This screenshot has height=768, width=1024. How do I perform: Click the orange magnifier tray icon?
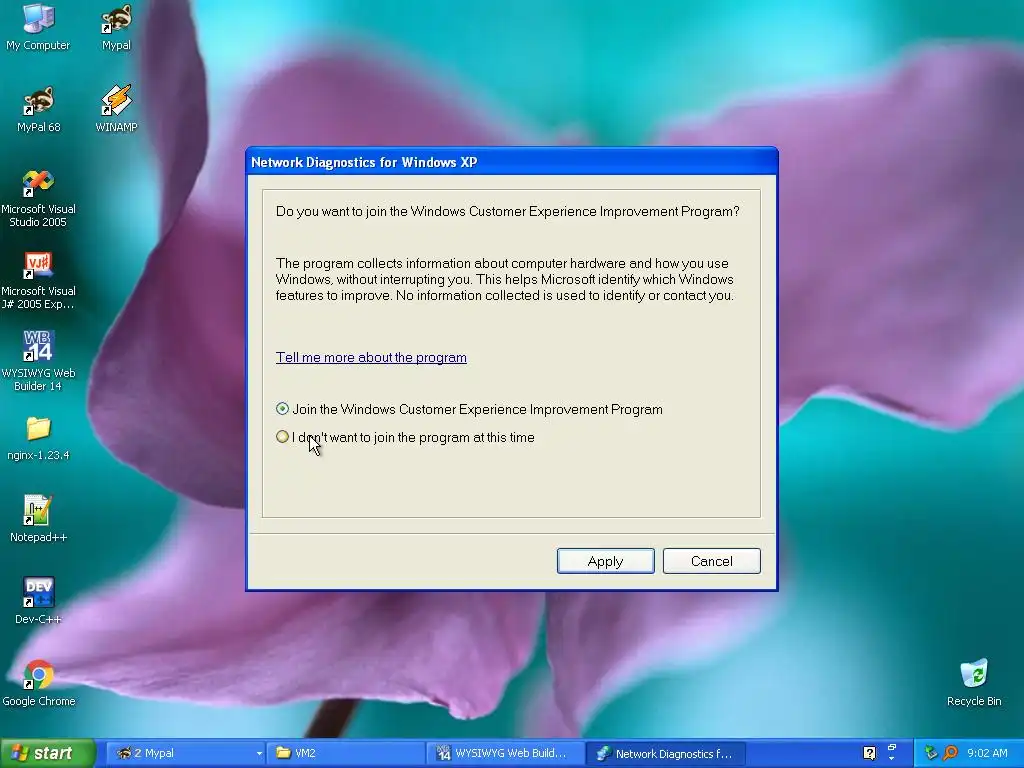[950, 753]
